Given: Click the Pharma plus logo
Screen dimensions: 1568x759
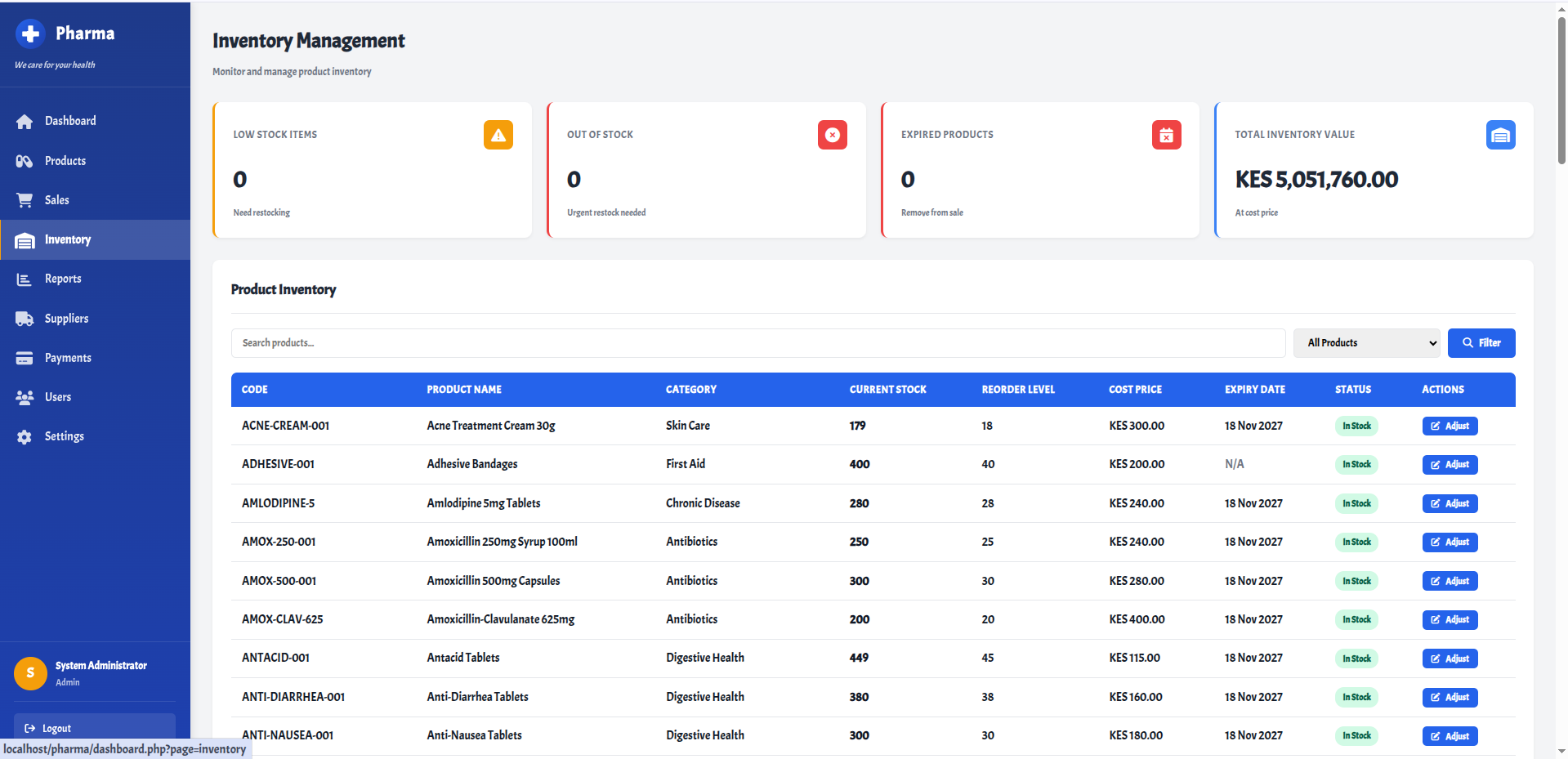Looking at the screenshot, I should click(30, 33).
